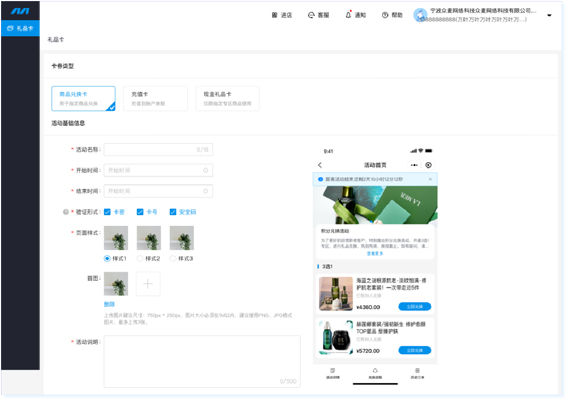Click the 删除 link under the image
Screen dimensions: 567x400
tap(109, 304)
